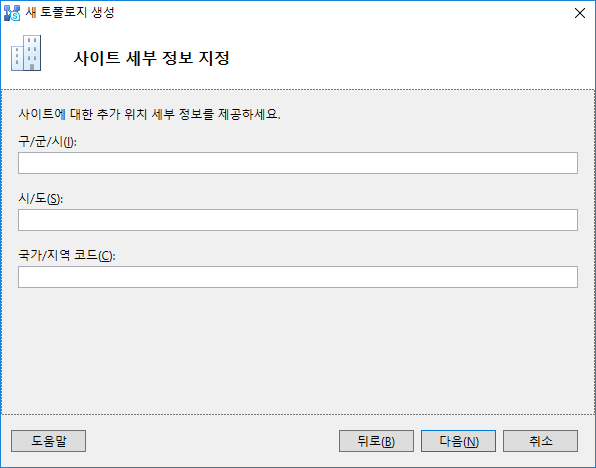
Task: Select the 국가/지역 코드 input field
Action: point(298,277)
